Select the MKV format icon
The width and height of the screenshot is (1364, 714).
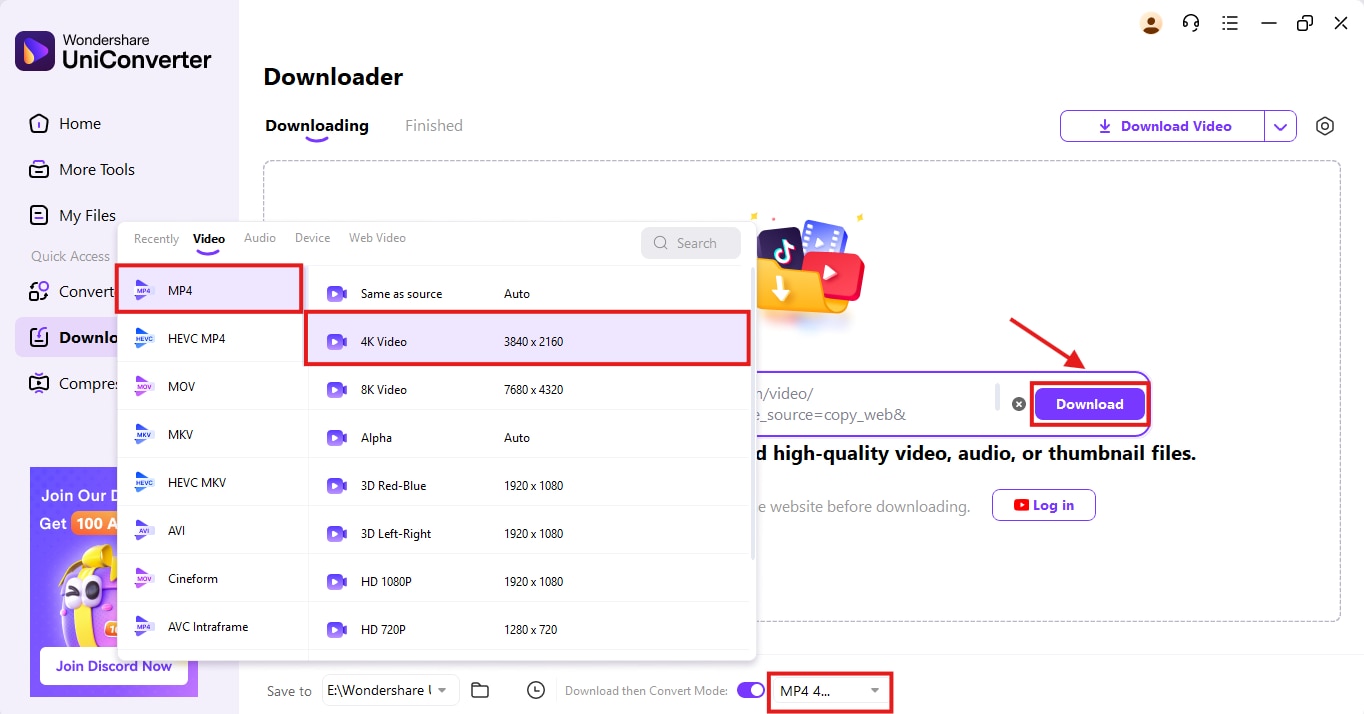click(x=144, y=434)
